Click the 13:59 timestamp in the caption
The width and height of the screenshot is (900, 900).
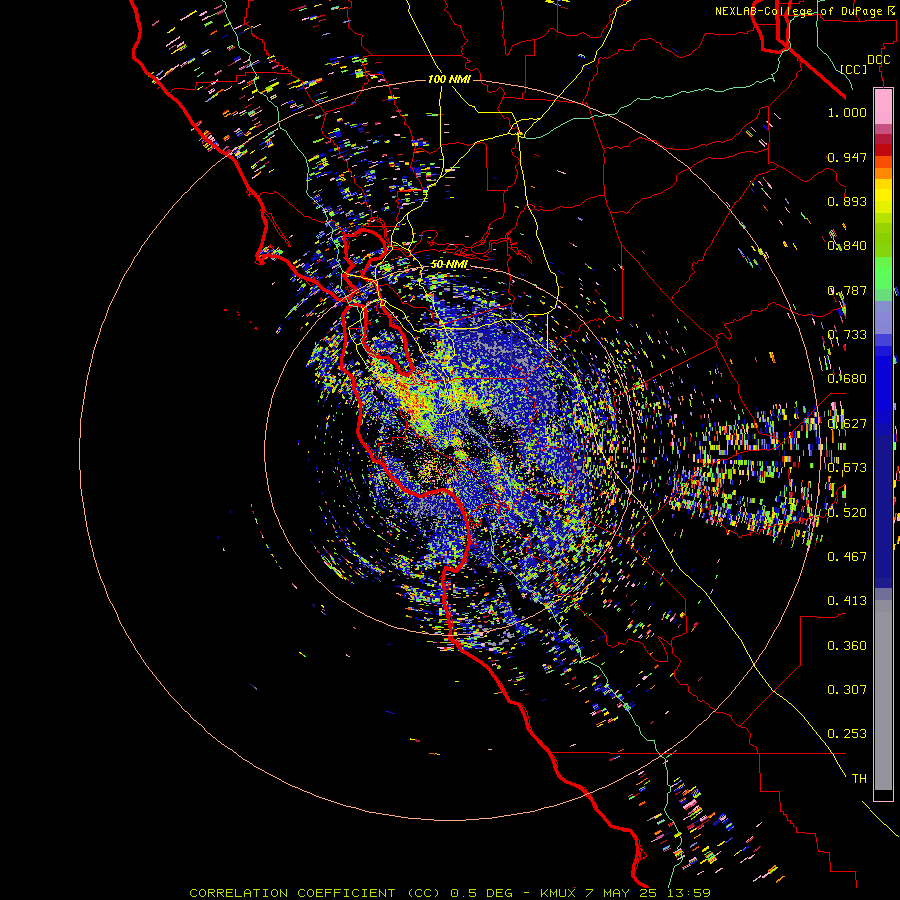click(689, 893)
